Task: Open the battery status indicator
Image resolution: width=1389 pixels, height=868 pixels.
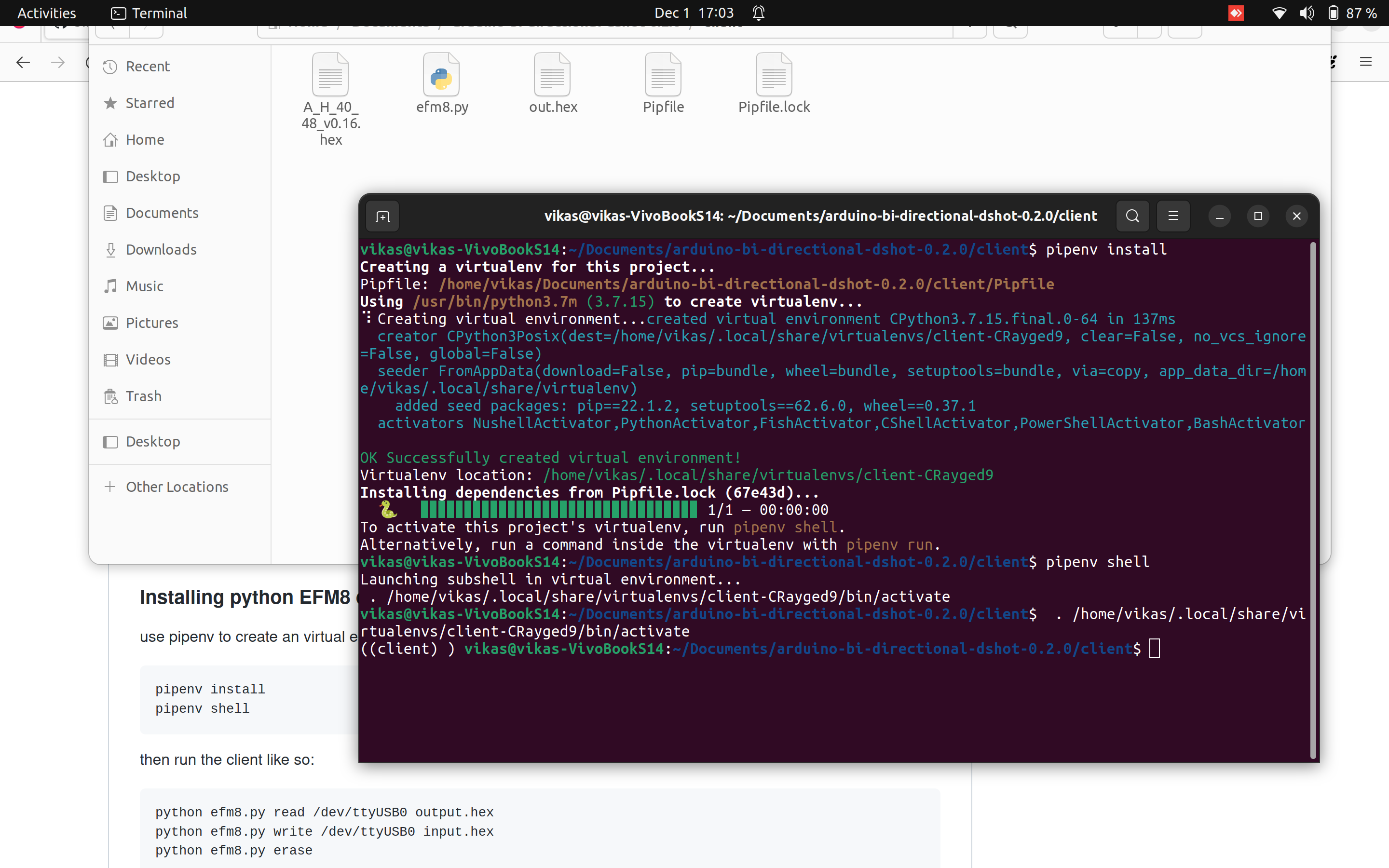Action: [1353, 13]
